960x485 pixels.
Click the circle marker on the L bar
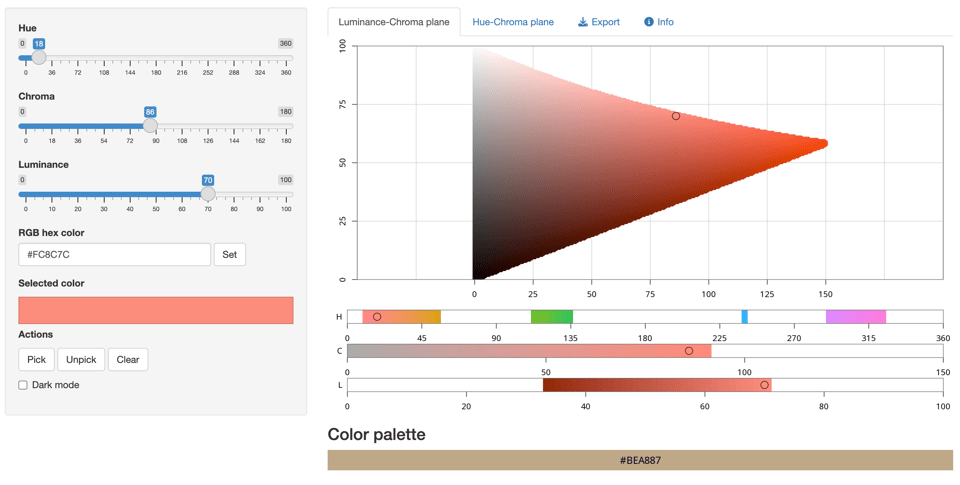765,385
